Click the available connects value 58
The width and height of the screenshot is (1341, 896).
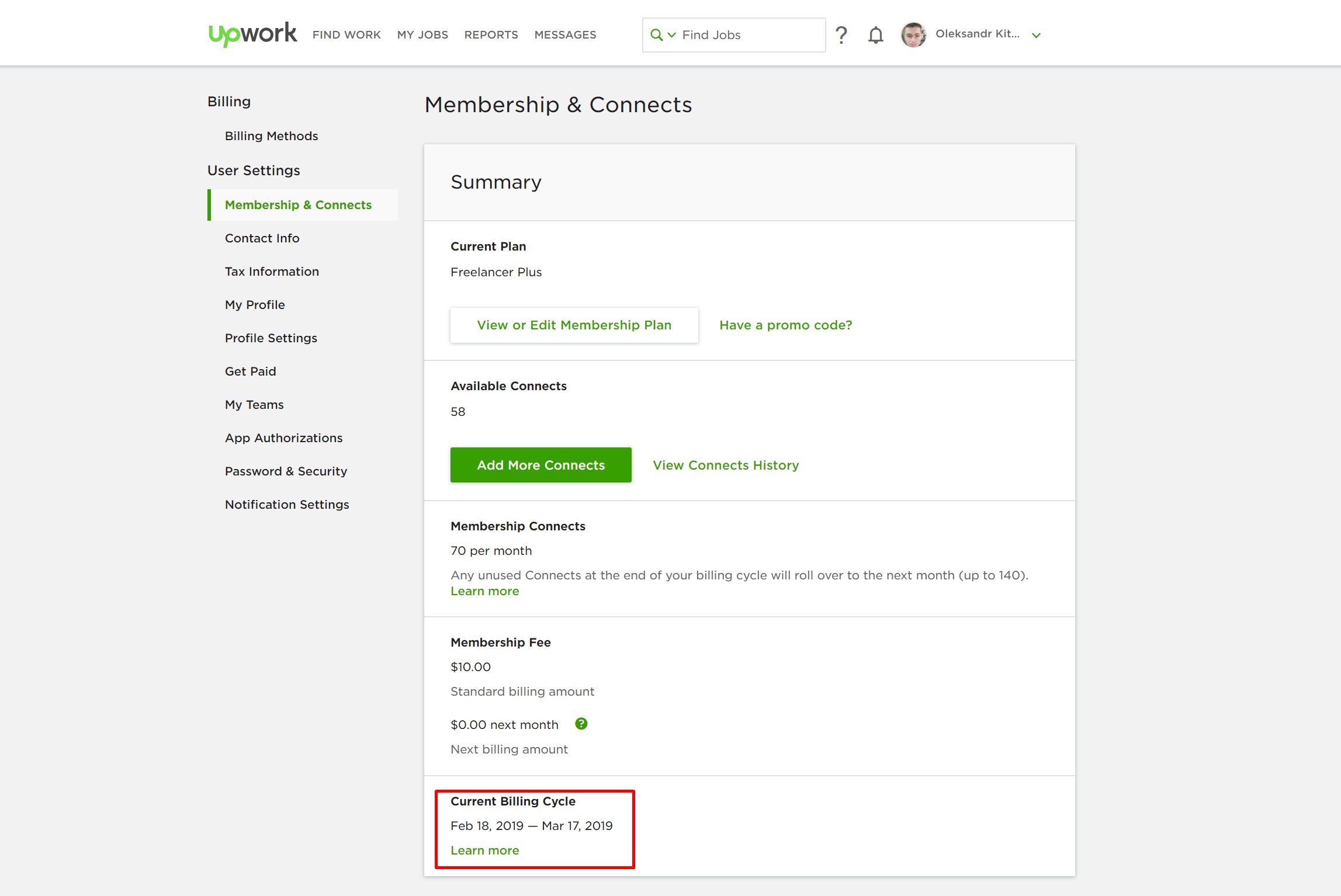[458, 412]
